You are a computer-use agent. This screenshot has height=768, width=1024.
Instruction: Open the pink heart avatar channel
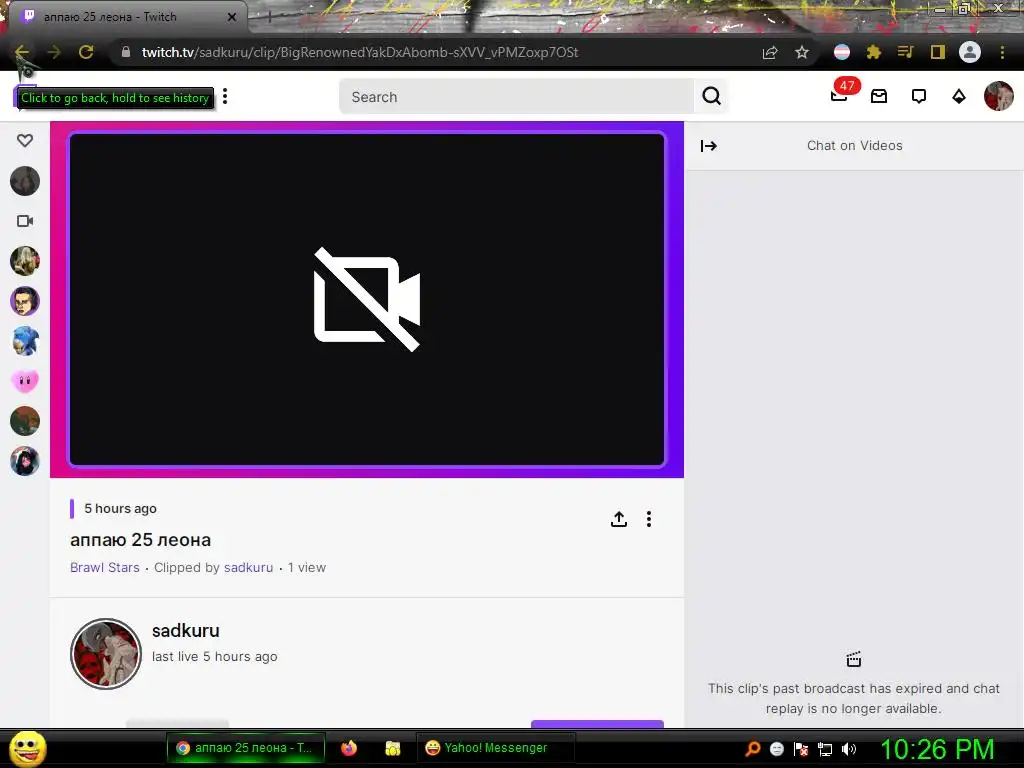tap(25, 381)
